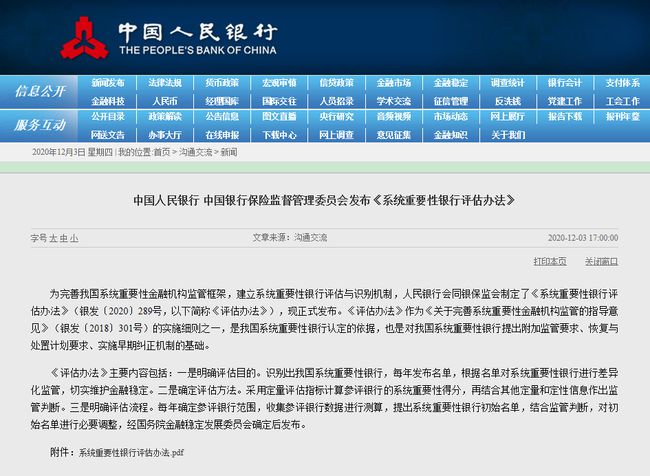
Task: Open the 关于我们 page
Action: pos(508,134)
